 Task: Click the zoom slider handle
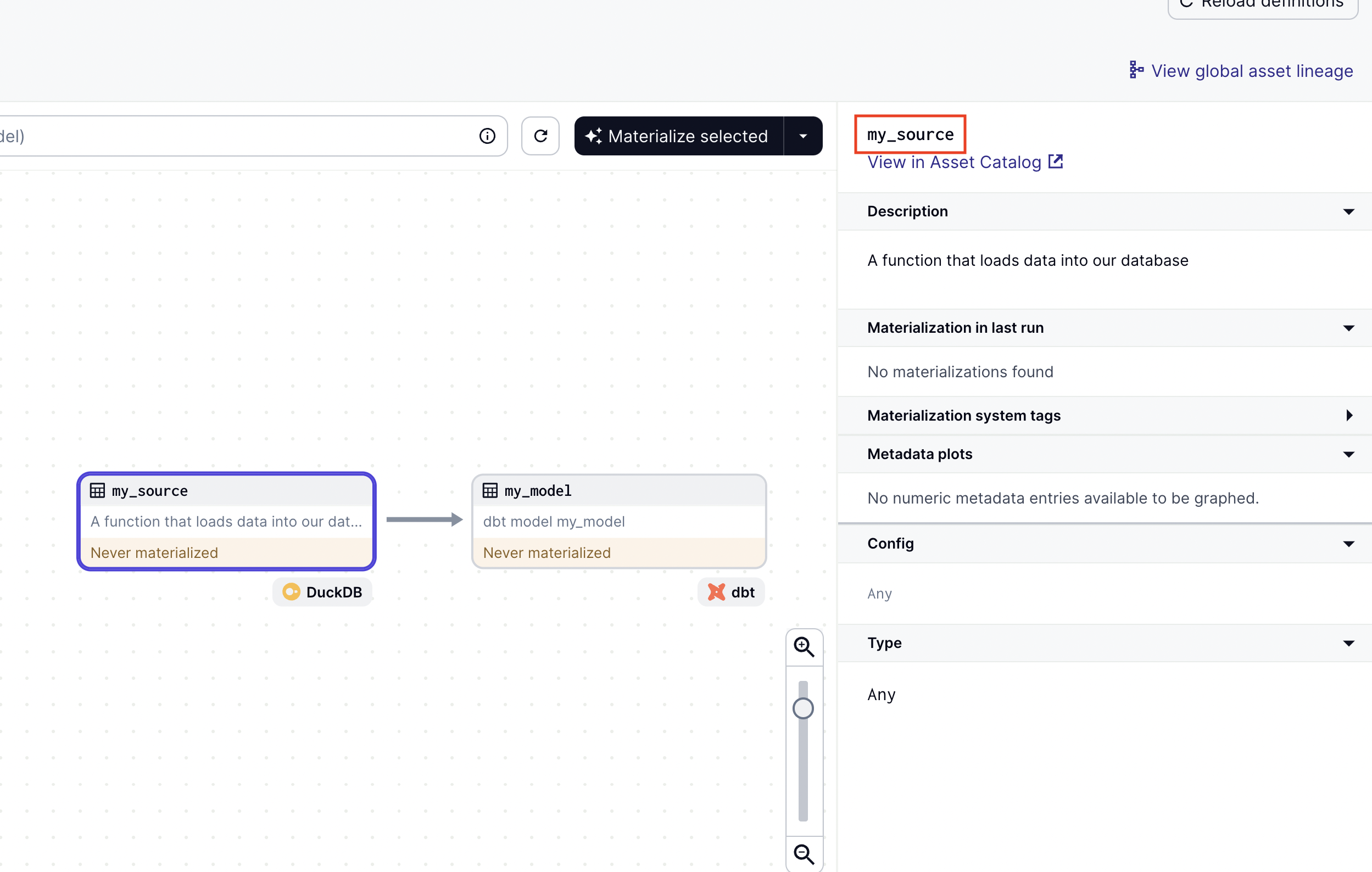click(803, 708)
